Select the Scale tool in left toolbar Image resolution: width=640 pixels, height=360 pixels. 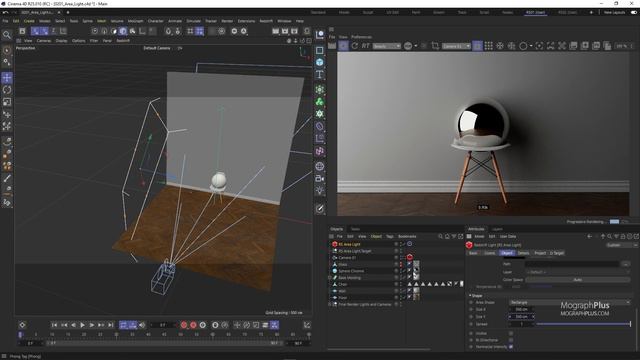pos(7,102)
